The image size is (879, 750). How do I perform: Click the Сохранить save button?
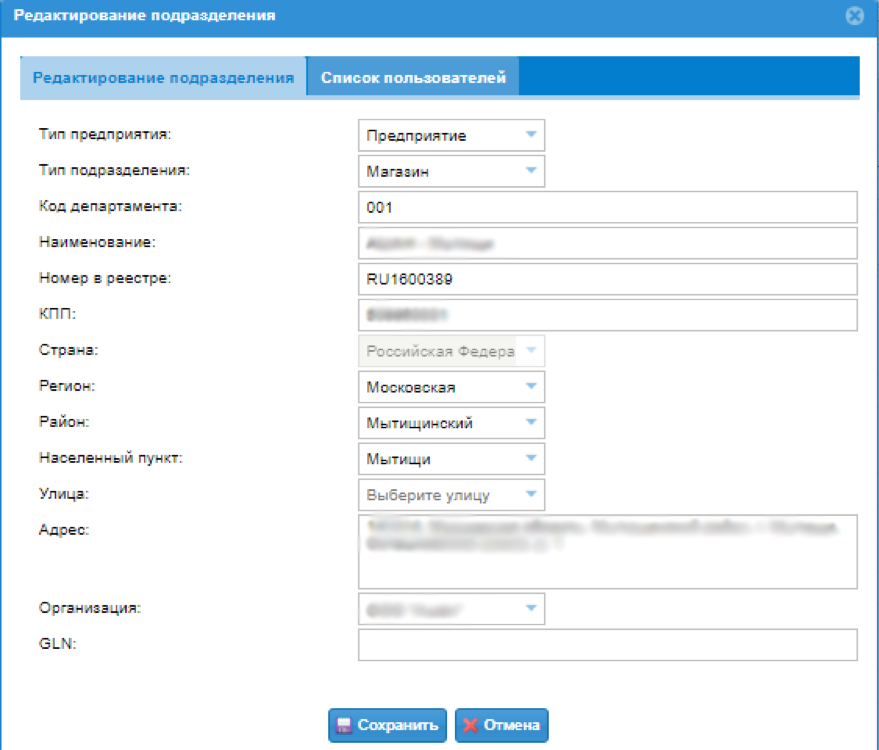coord(387,725)
